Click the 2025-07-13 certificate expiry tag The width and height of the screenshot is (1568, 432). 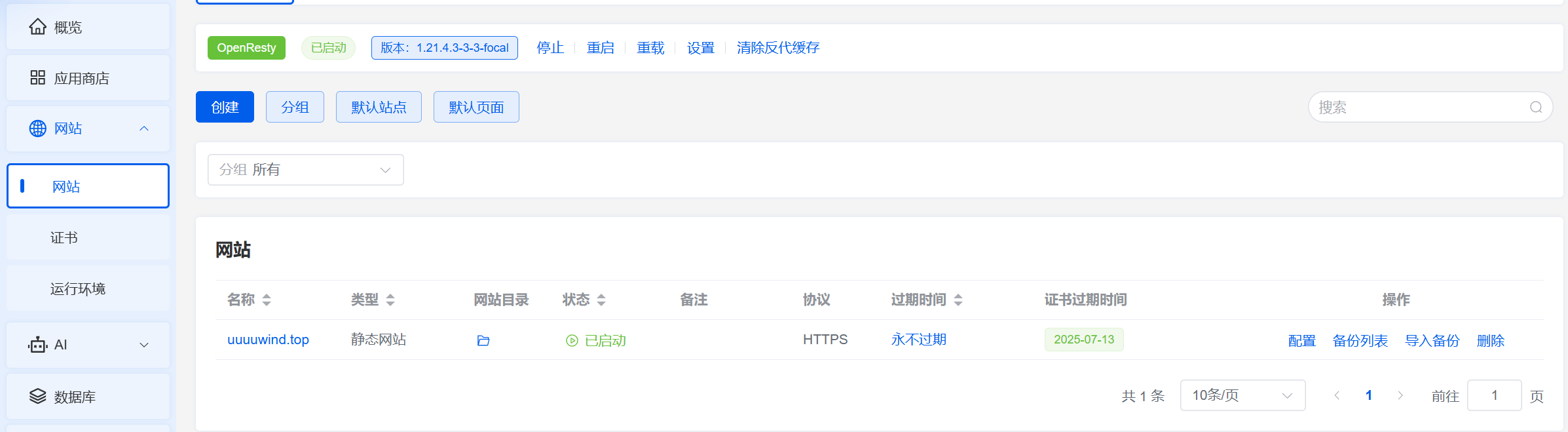coord(1084,340)
